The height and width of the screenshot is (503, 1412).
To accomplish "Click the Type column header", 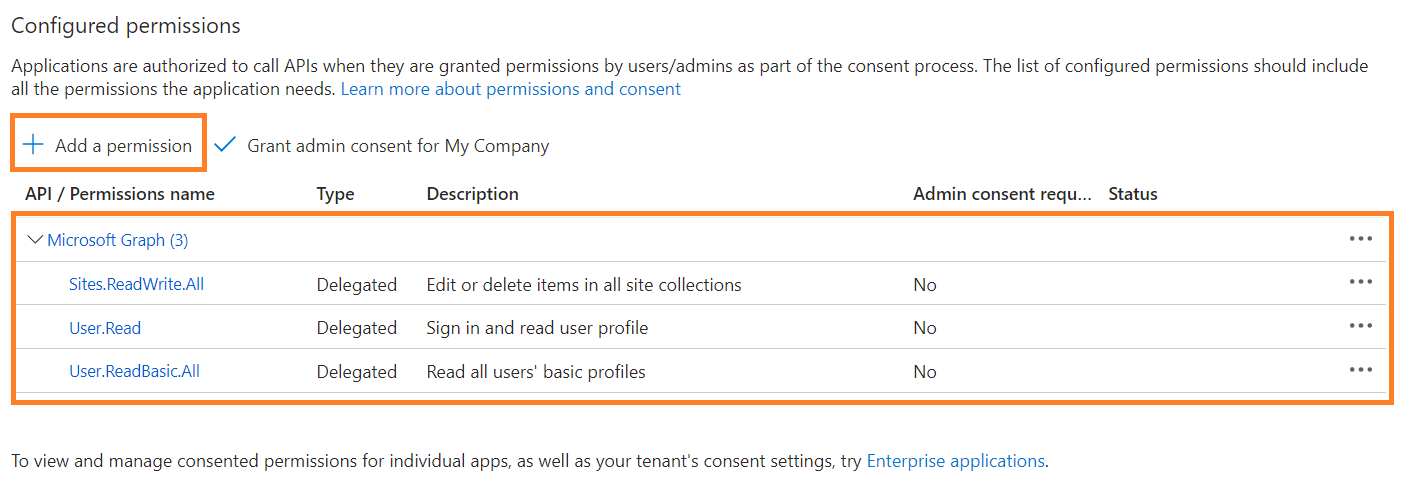I will 335,194.
